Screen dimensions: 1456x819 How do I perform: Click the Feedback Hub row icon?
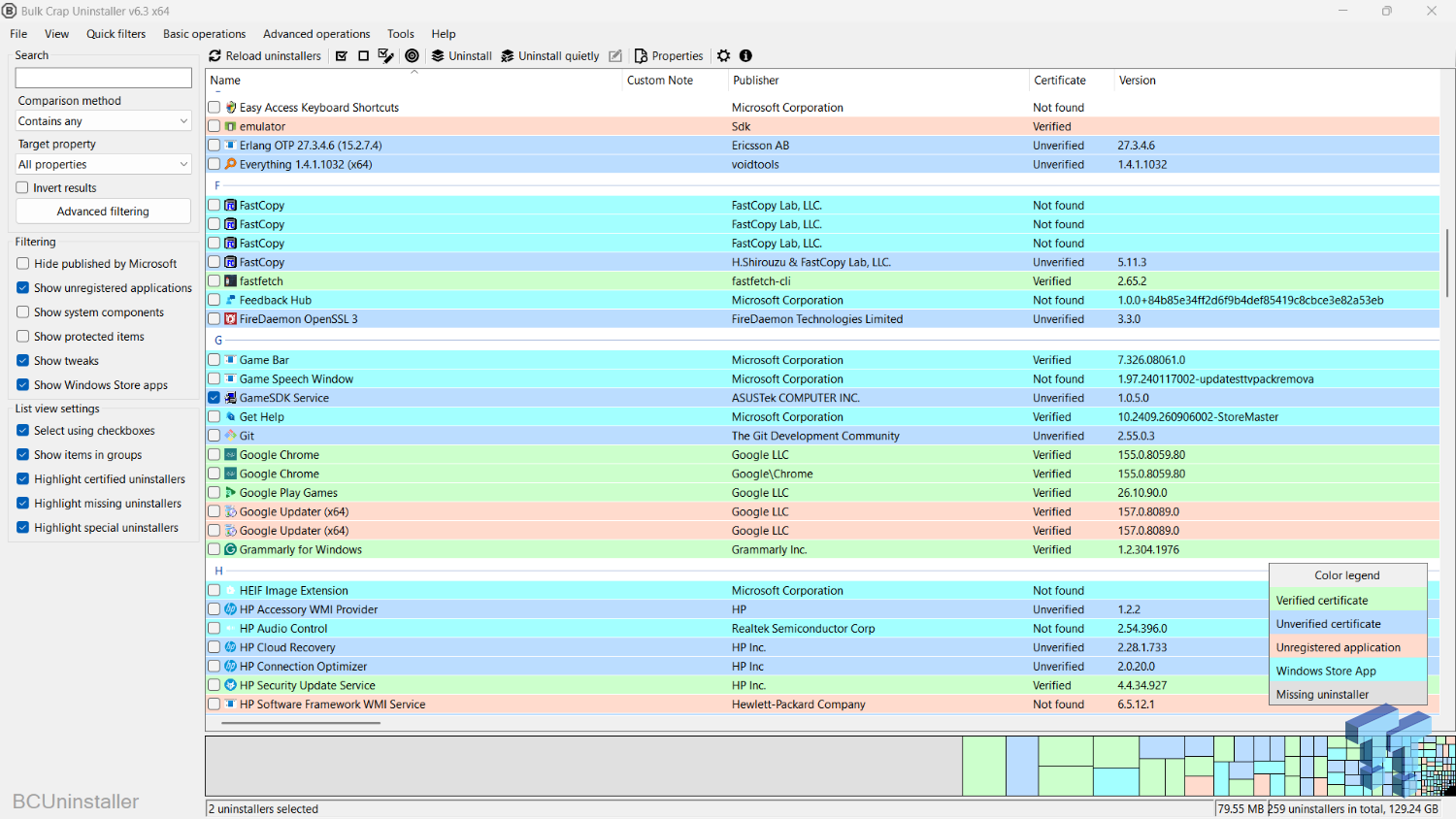[231, 300]
